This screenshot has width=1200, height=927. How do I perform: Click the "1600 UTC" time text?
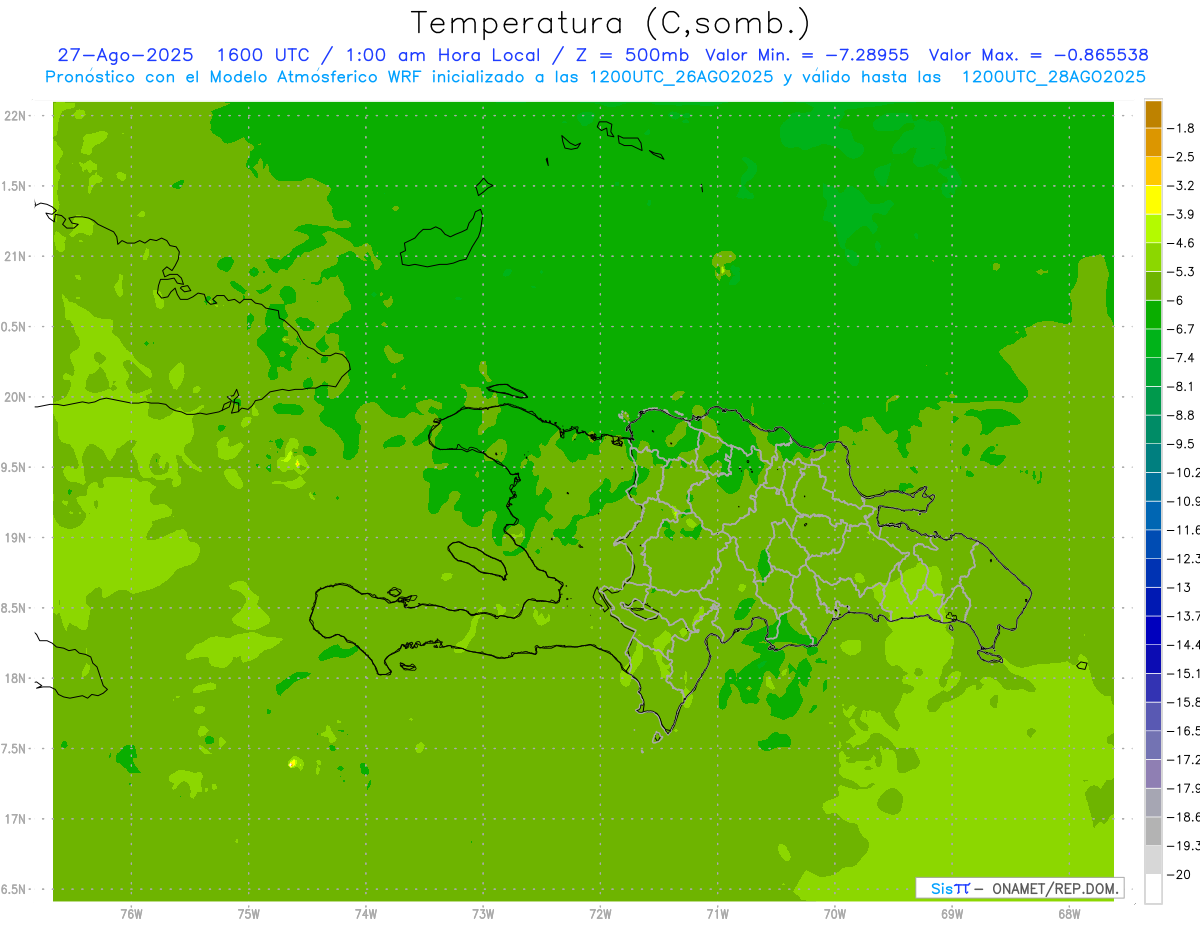coord(263,55)
